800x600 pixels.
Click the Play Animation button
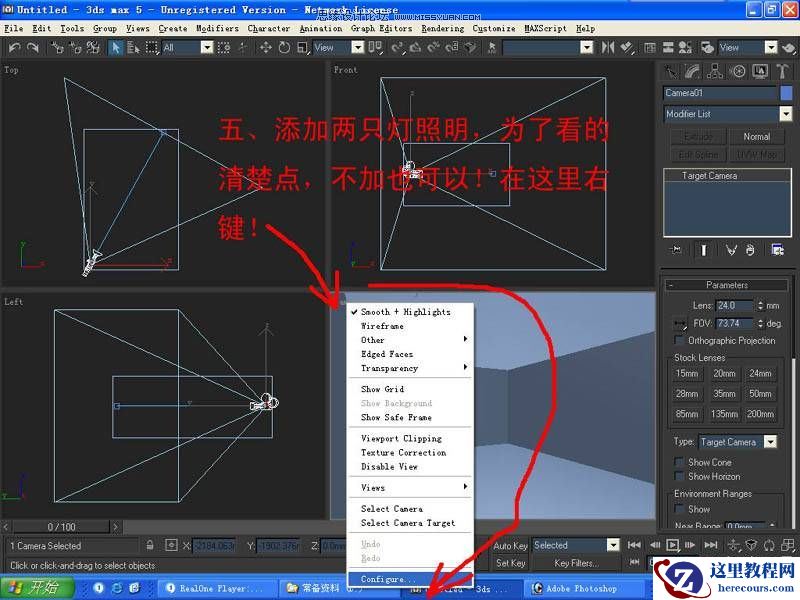672,545
